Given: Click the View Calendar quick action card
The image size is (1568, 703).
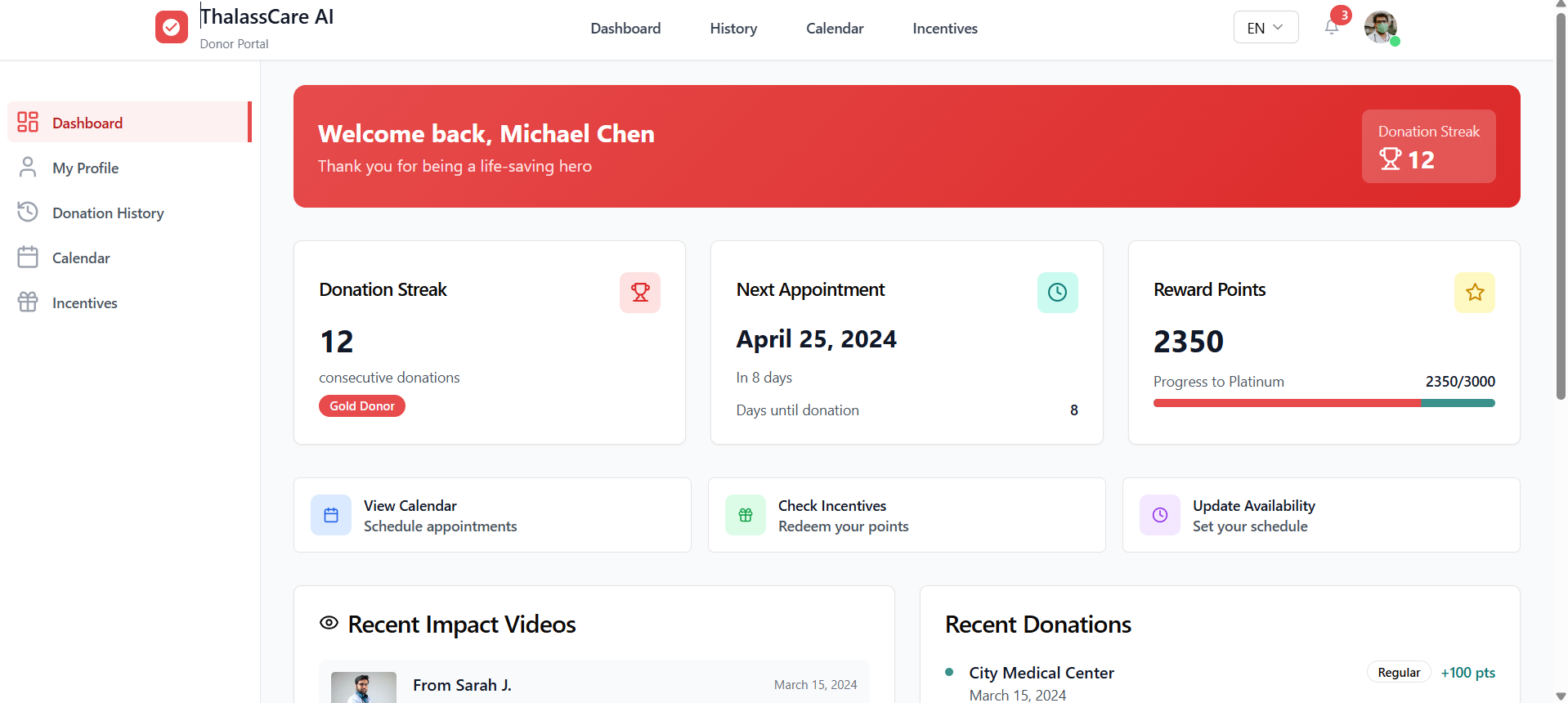Looking at the screenshot, I should coord(492,515).
